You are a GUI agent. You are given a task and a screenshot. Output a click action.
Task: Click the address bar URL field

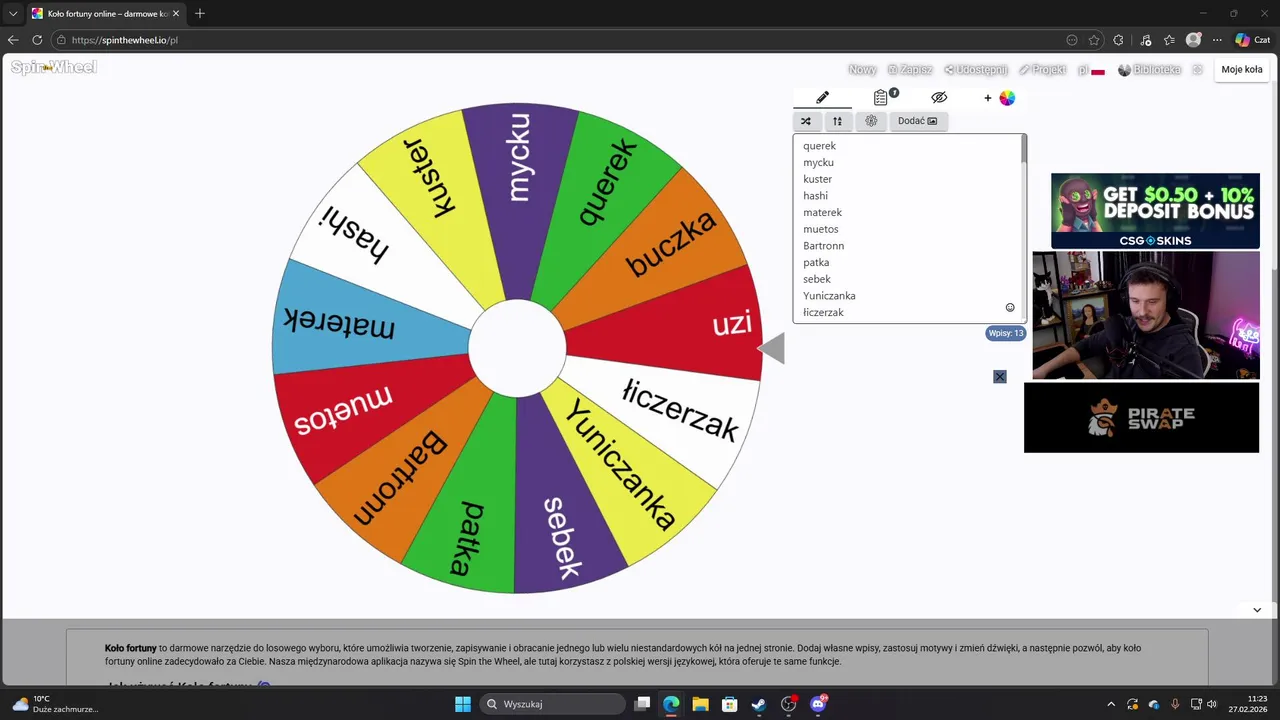560,40
